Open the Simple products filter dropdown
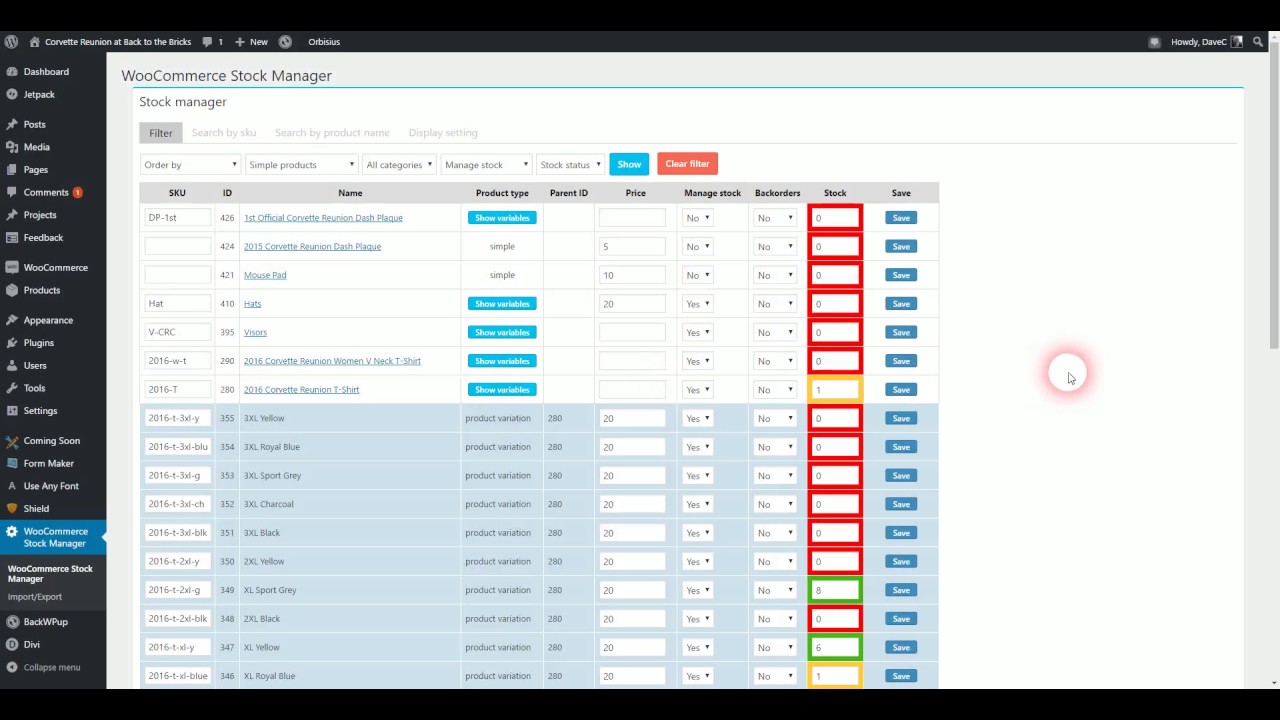Viewport: 1280px width, 720px height. click(x=301, y=165)
